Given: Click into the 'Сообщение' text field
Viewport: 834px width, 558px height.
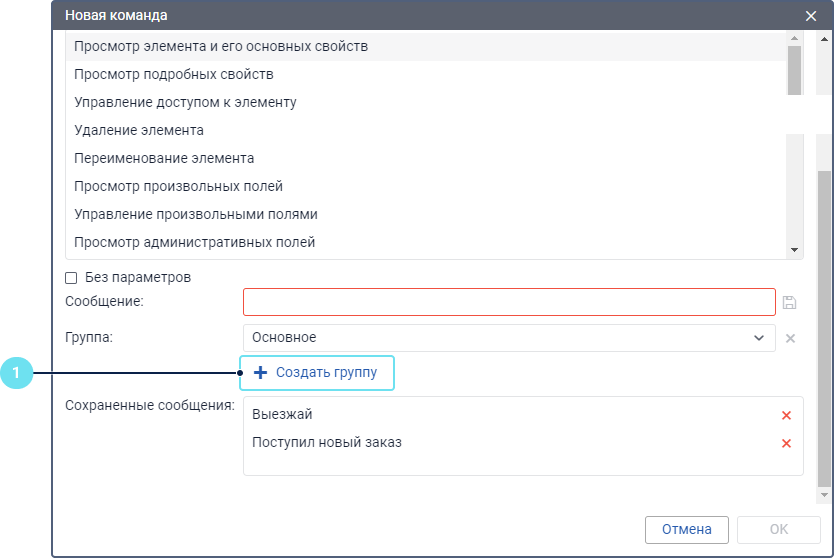Looking at the screenshot, I should 508,302.
